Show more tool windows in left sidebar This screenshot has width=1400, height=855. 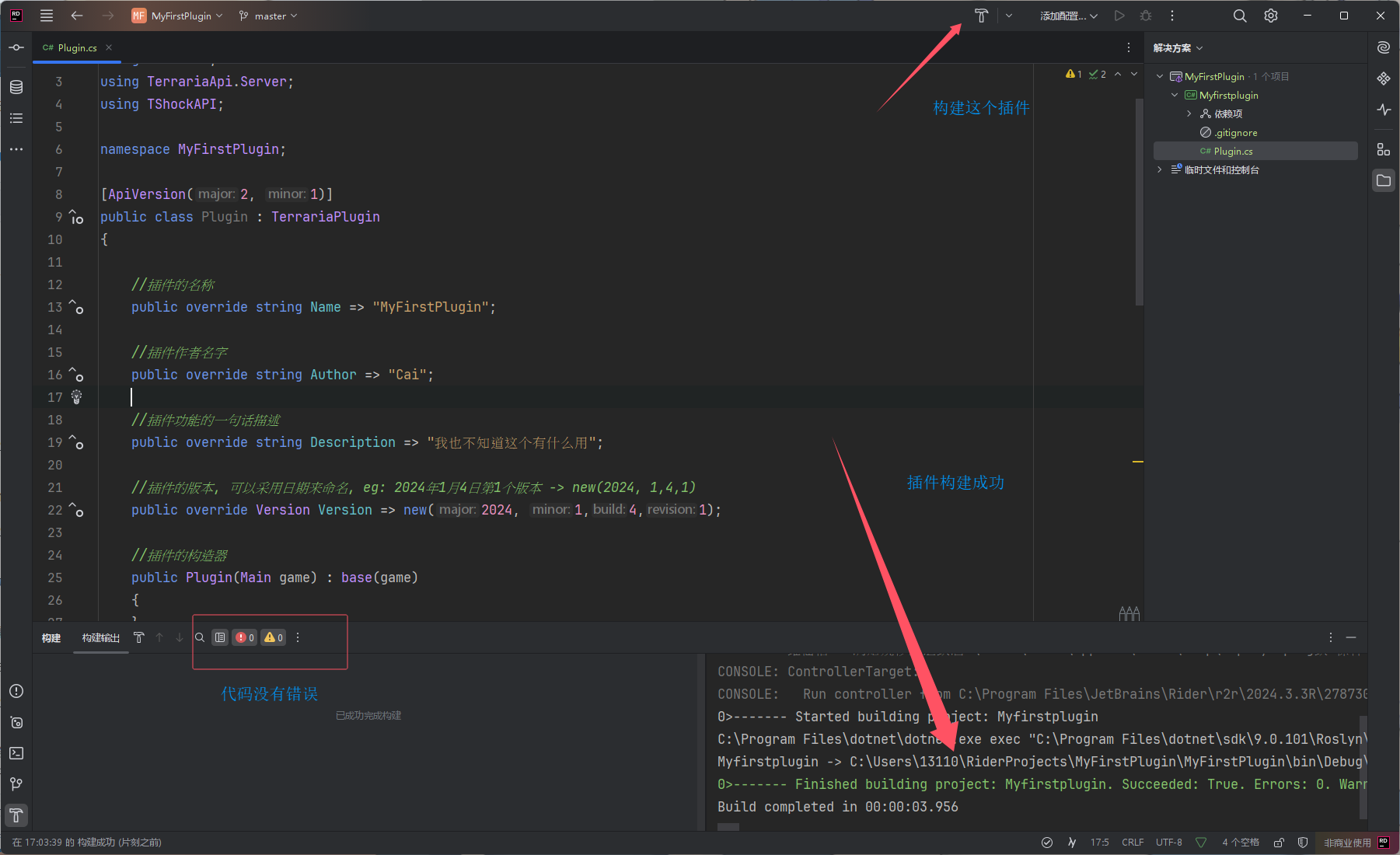[16, 149]
